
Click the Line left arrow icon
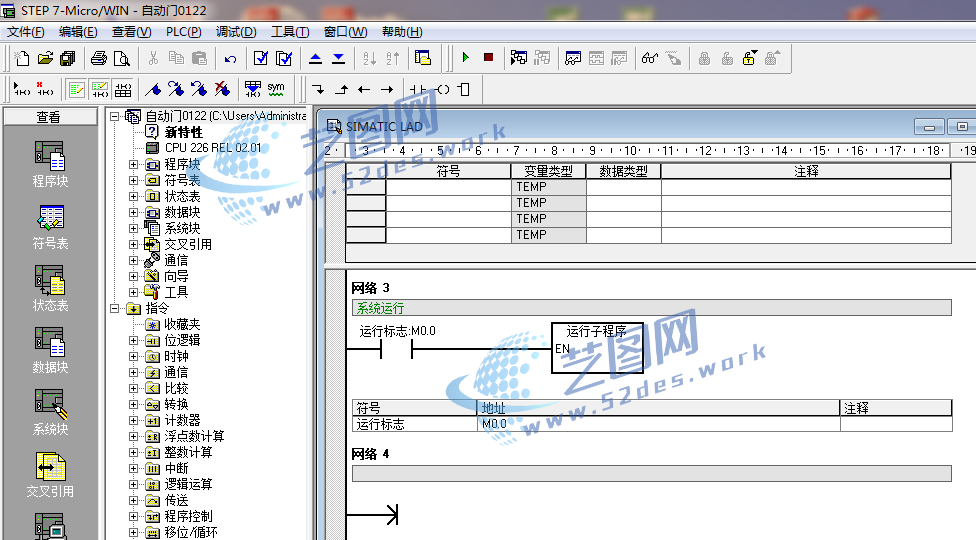tap(364, 90)
